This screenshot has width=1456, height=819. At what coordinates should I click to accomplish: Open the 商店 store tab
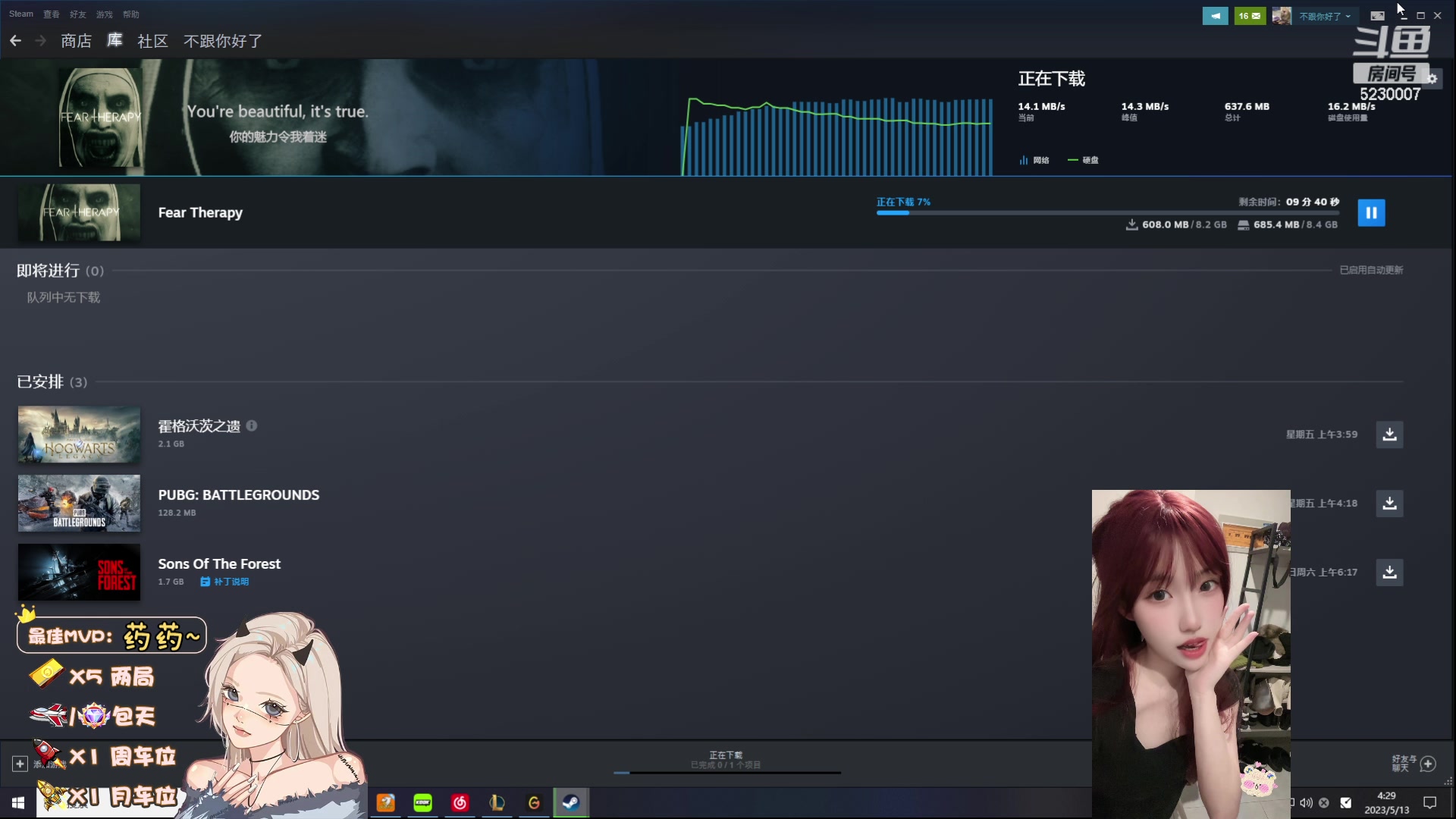pyautogui.click(x=76, y=41)
